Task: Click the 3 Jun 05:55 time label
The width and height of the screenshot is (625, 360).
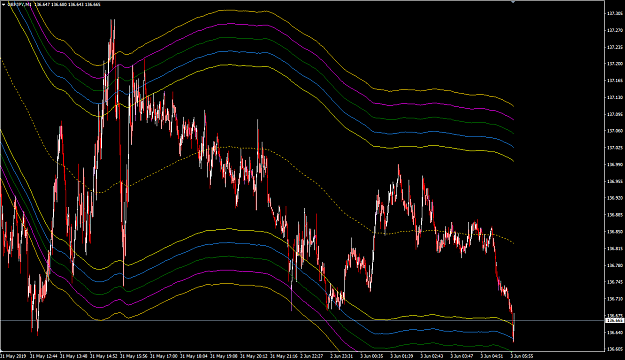Action: [x=522, y=356]
